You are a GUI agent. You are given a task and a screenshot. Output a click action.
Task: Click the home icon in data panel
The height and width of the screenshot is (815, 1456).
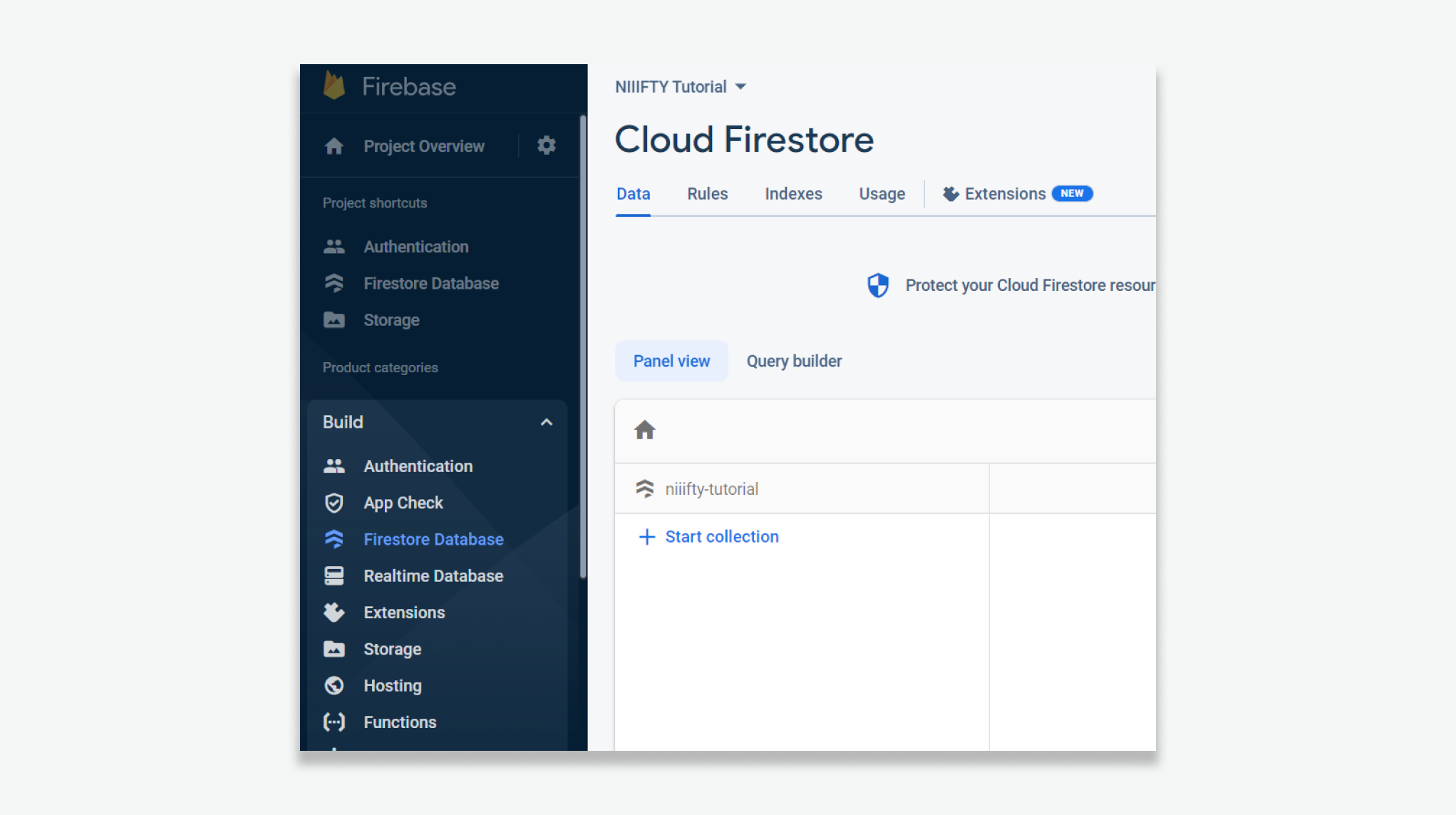click(645, 430)
